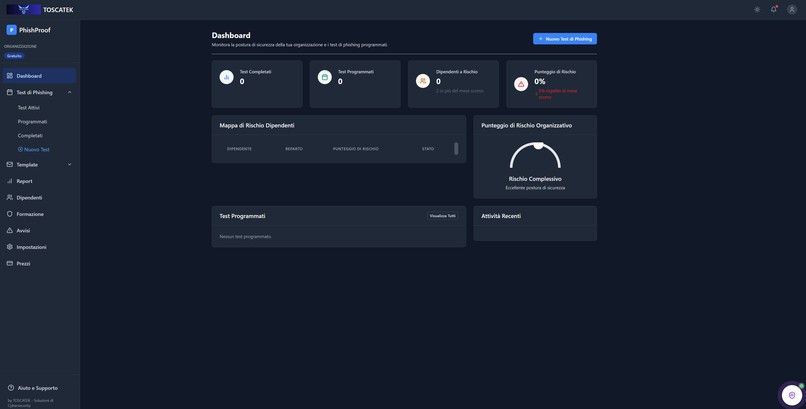This screenshot has width=806, height=409.
Task: Click the Punteggio di Rischio alert icon
Action: (521, 84)
